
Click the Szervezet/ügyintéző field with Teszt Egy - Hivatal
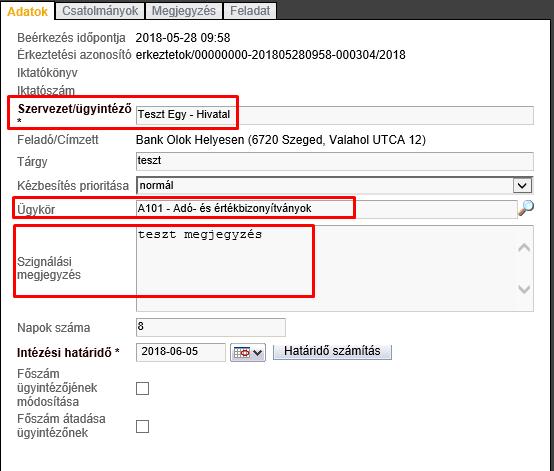pyautogui.click(x=335, y=115)
